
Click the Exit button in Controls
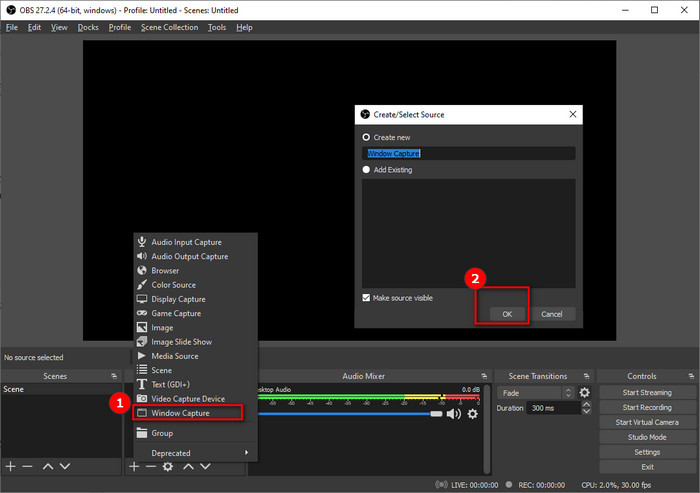point(647,467)
